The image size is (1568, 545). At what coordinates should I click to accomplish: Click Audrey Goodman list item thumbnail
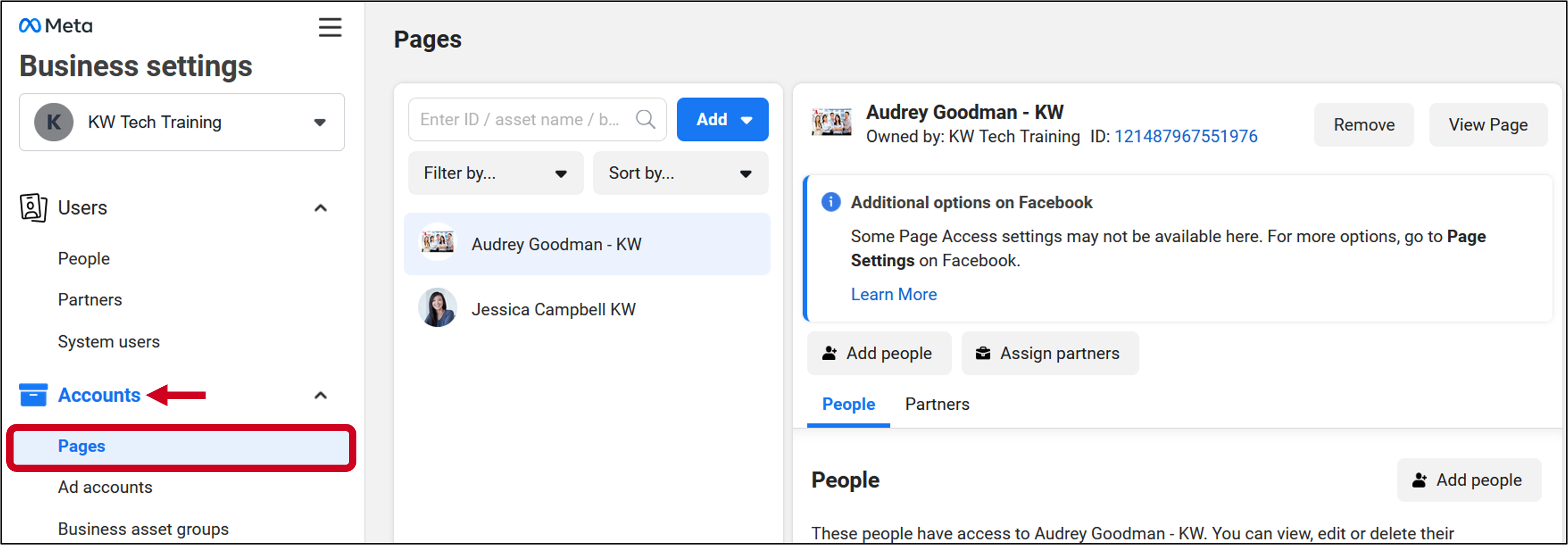pos(437,243)
